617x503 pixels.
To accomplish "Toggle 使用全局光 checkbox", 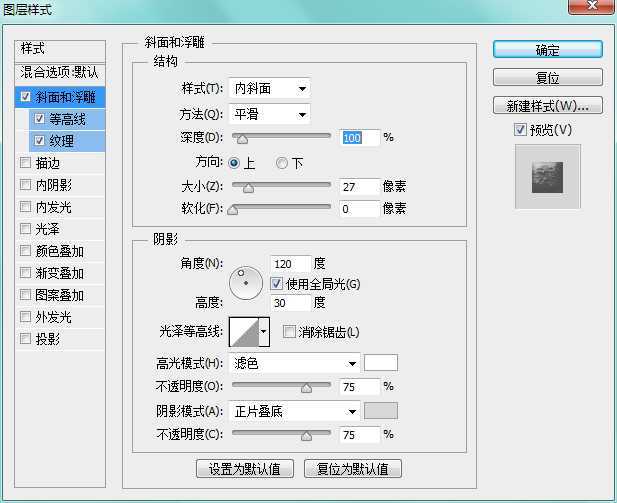I will pos(277,284).
